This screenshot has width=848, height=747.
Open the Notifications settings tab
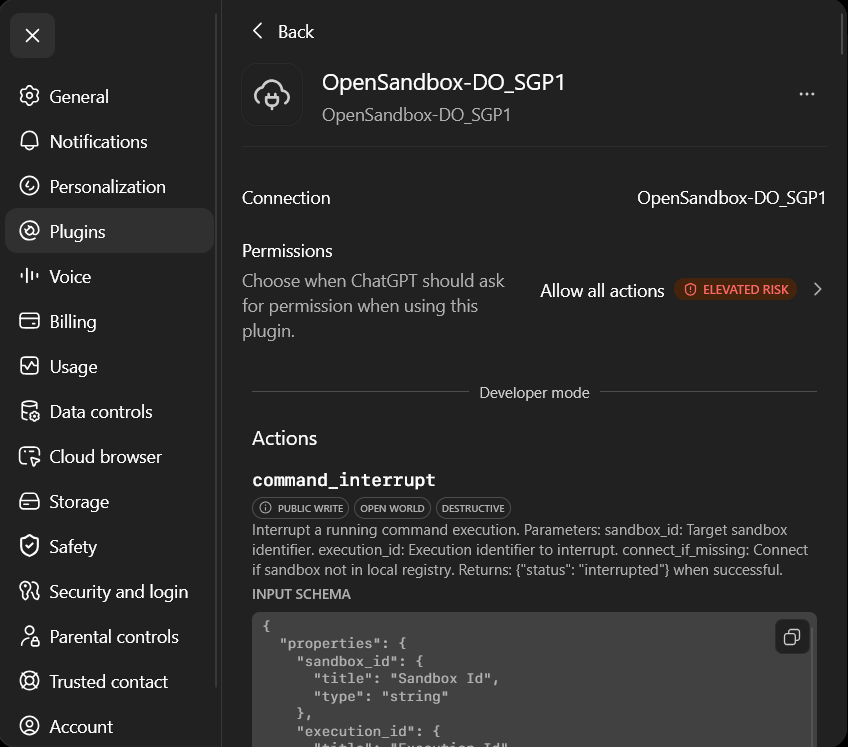tap(109, 141)
